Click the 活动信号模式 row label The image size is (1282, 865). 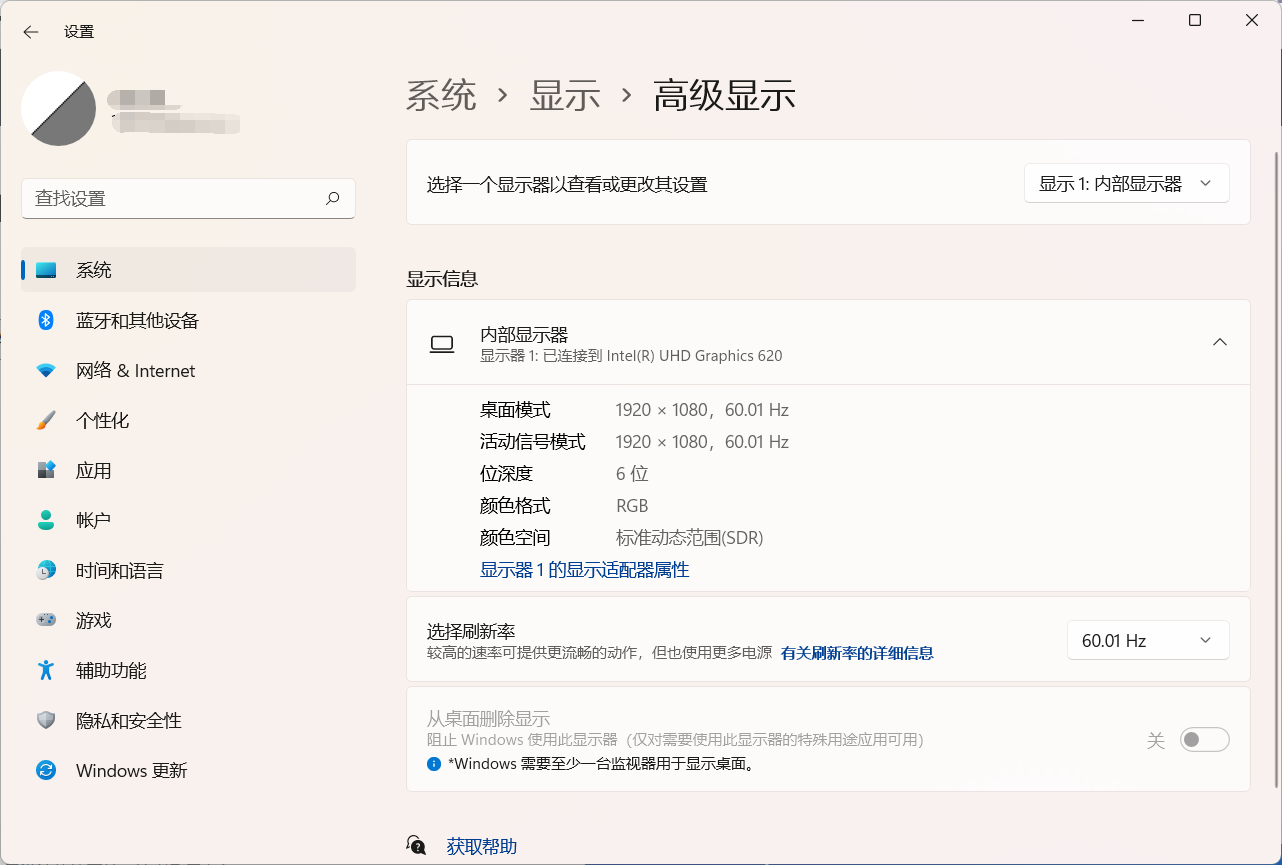coord(532,442)
